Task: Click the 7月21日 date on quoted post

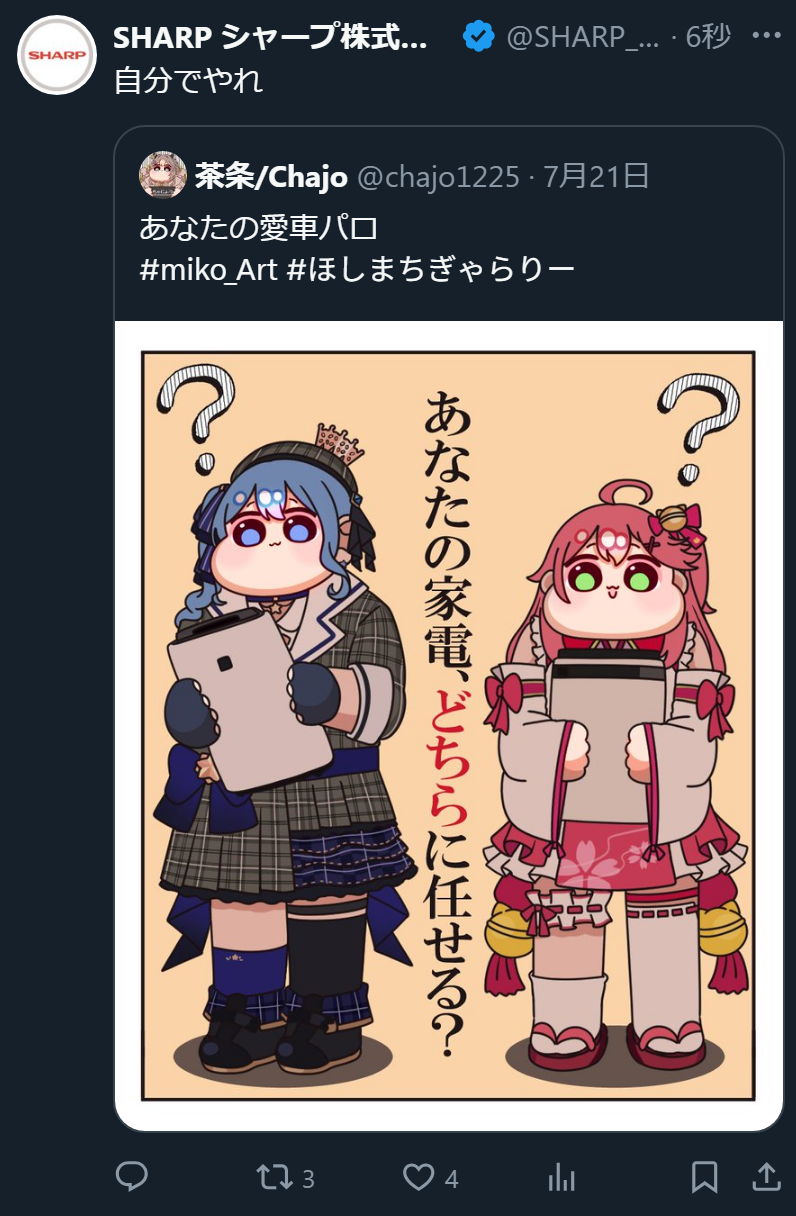Action: coord(597,177)
